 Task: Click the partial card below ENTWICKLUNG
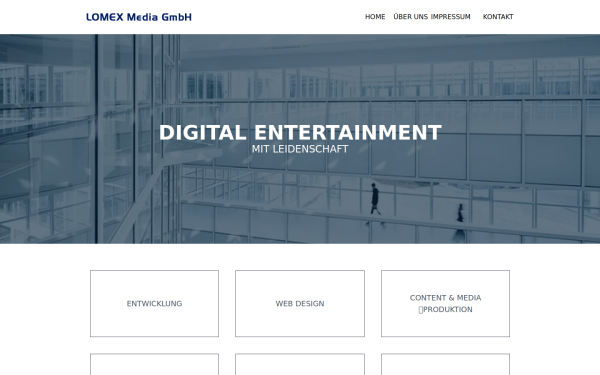click(155, 364)
